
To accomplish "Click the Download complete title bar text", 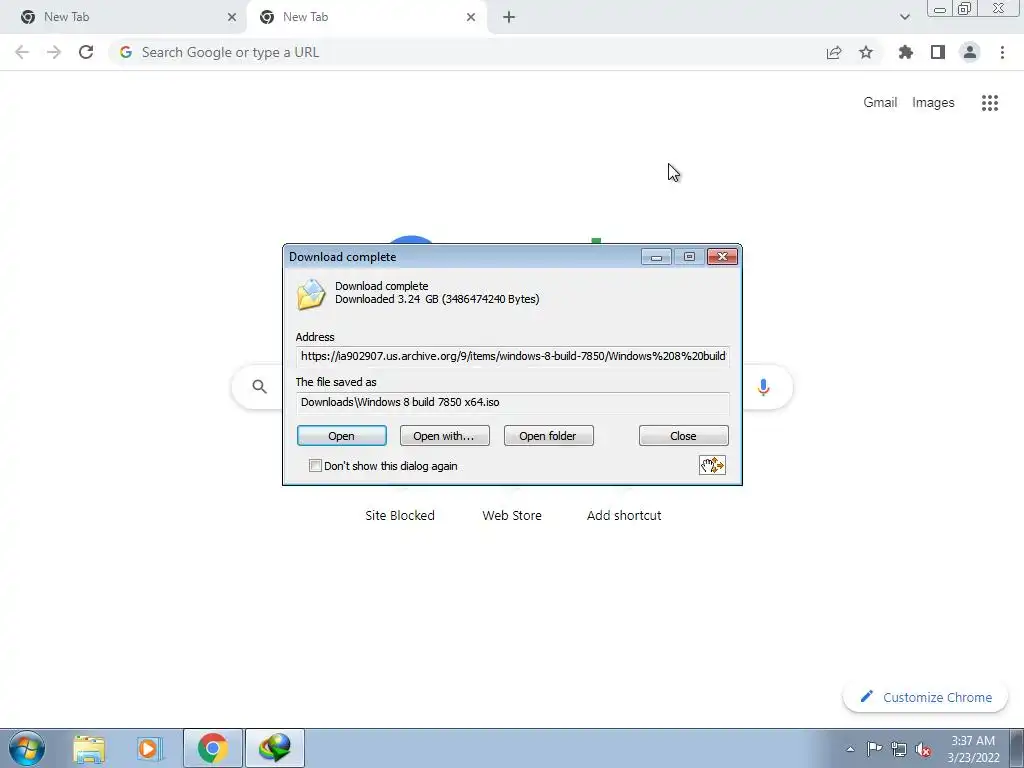I will [342, 257].
